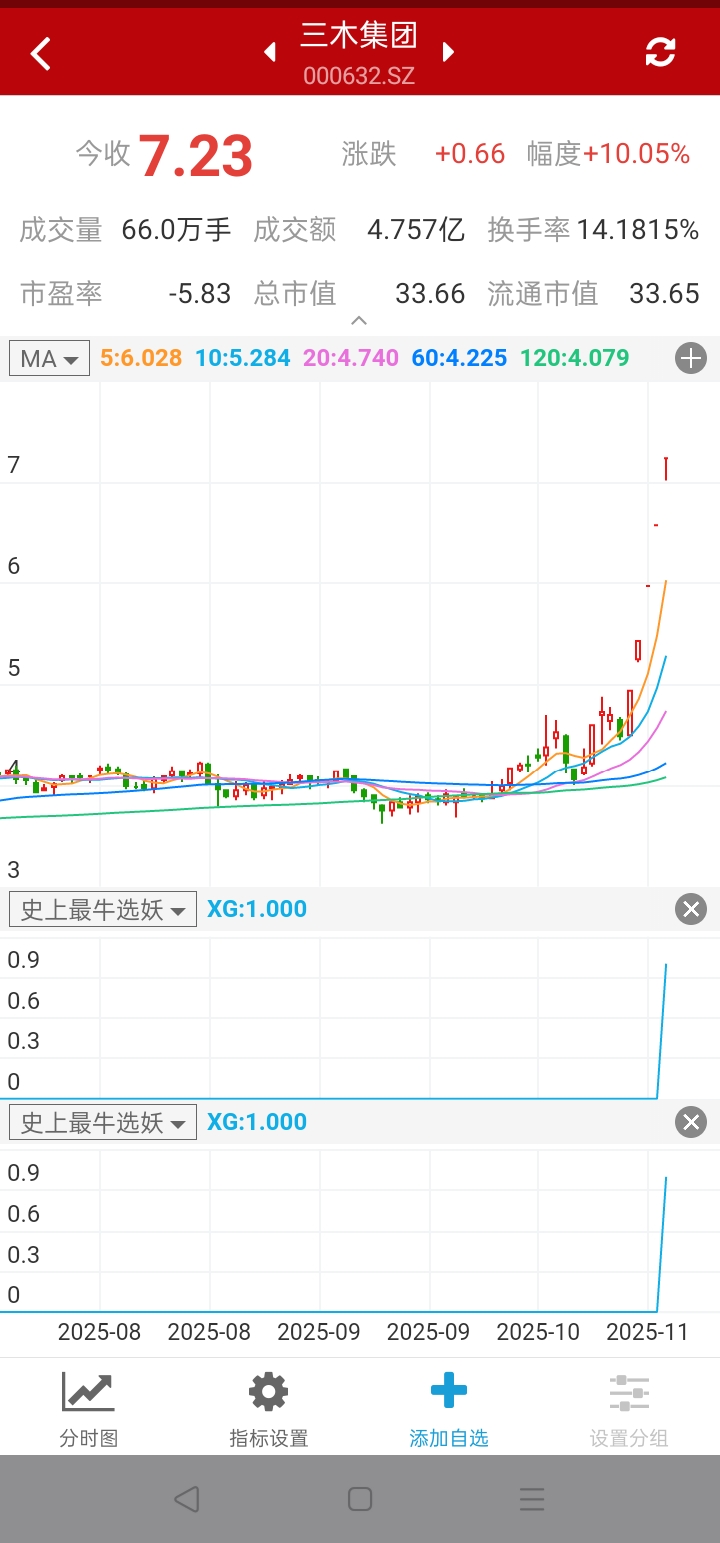The image size is (720, 1543).
Task: Tap the 5-day MA value label
Action: coord(141,358)
